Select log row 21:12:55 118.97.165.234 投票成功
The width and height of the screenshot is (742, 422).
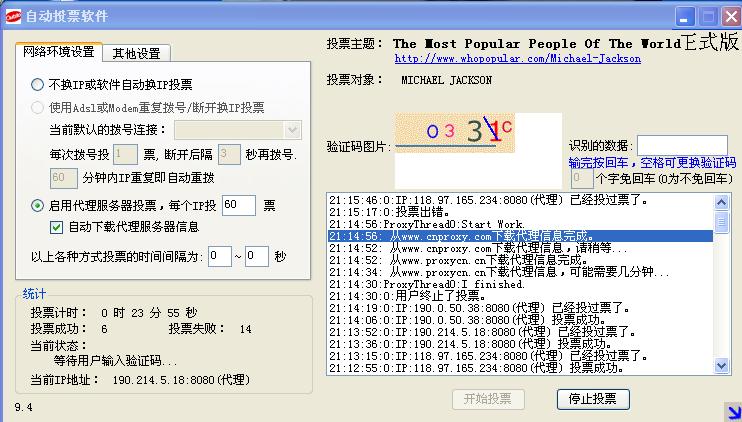(x=521, y=368)
